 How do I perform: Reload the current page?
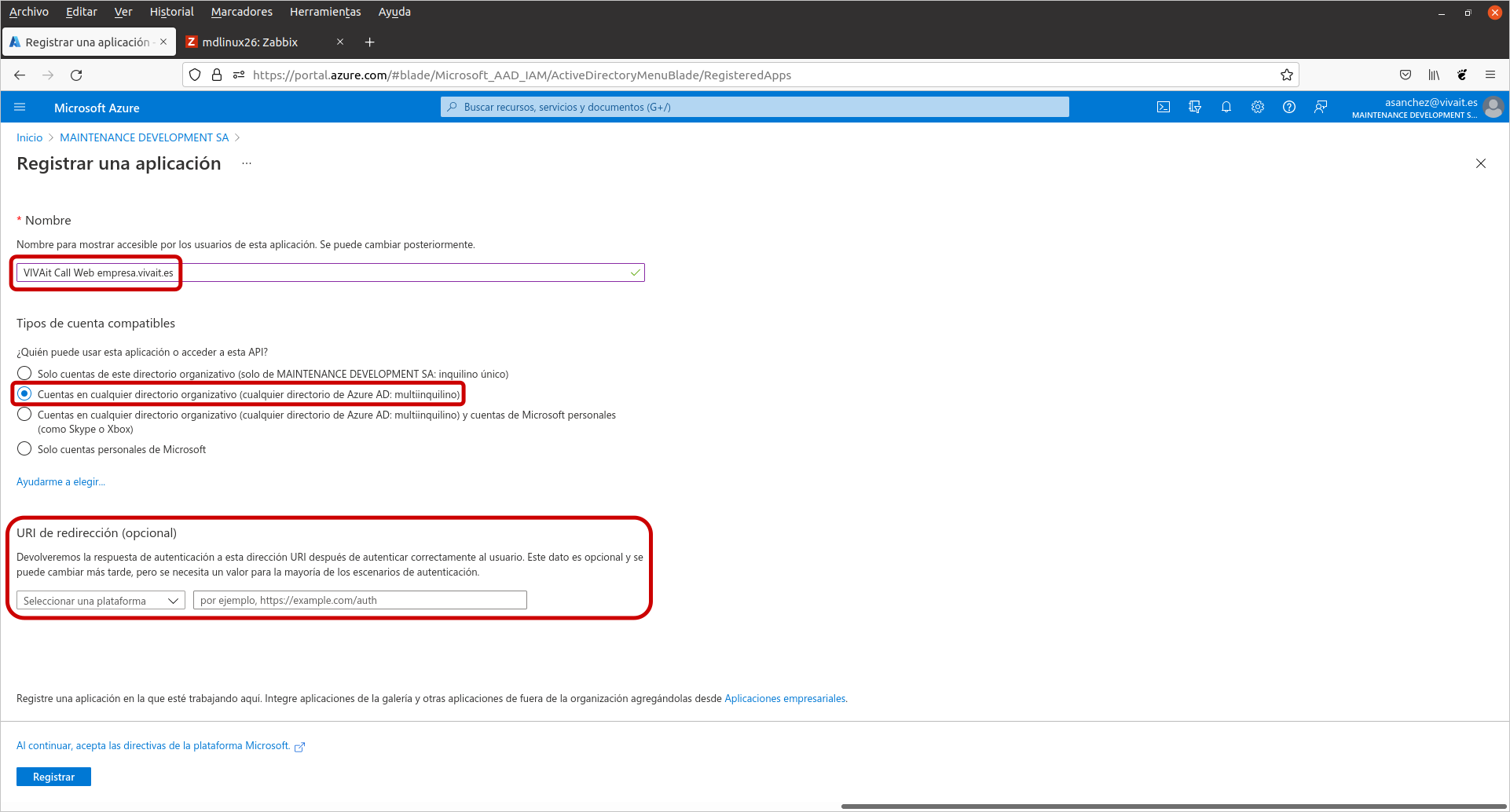tap(76, 75)
